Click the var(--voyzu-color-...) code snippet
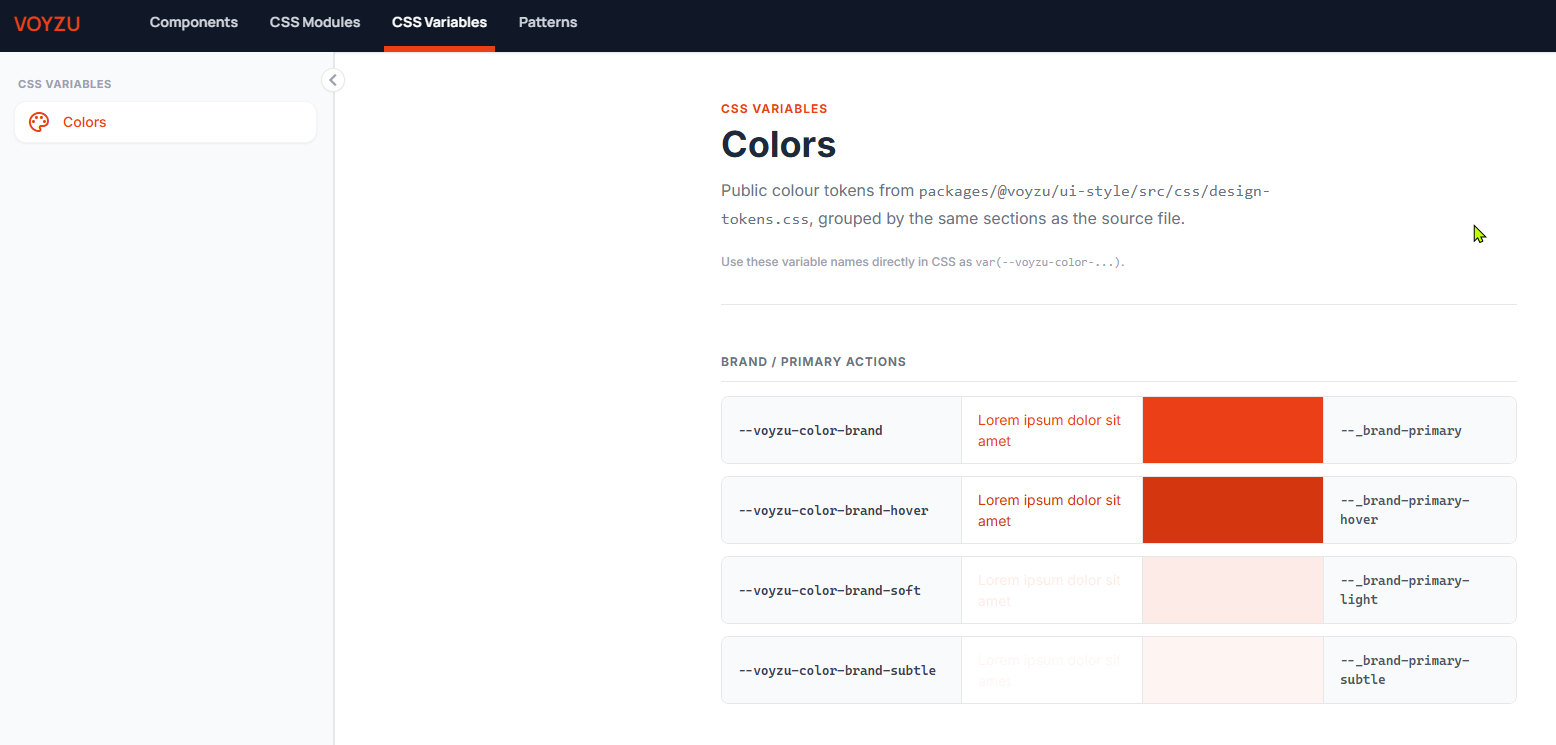This screenshot has width=1556, height=745. pos(1050,262)
